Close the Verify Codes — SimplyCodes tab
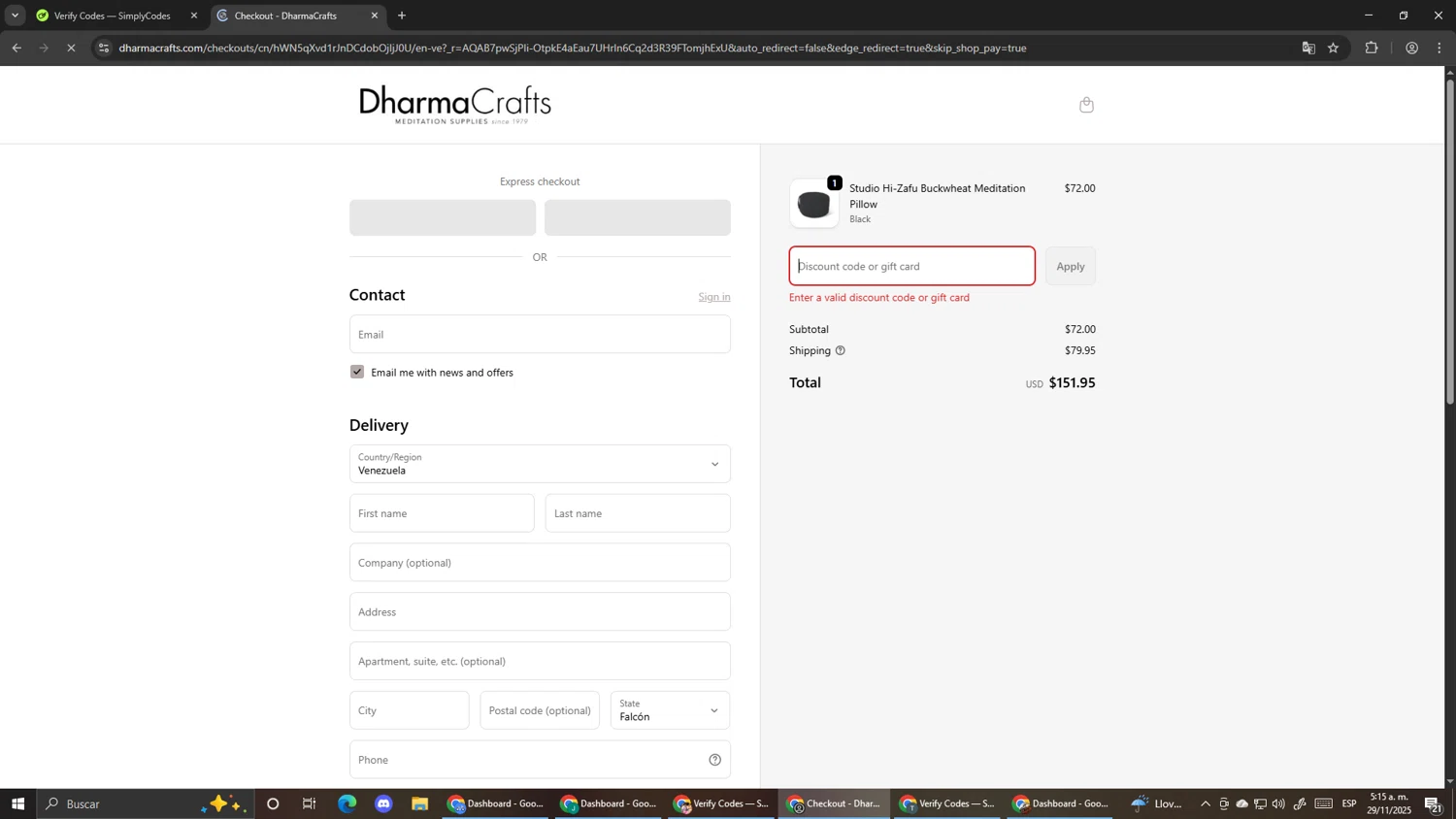1456x819 pixels. coord(194,16)
